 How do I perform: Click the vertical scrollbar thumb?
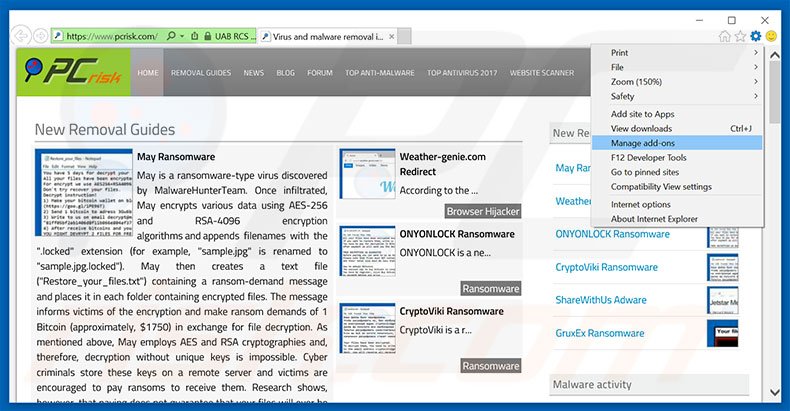[775, 92]
